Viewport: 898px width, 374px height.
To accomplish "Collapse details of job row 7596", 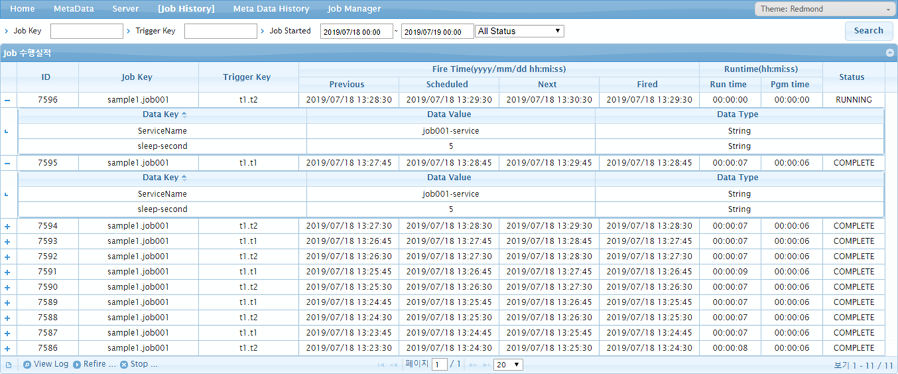I will [7, 100].
